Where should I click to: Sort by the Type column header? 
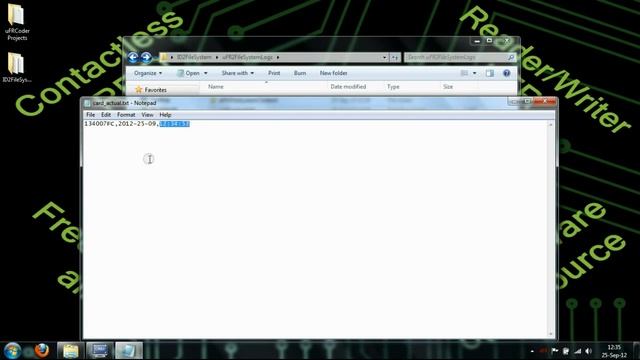393,87
